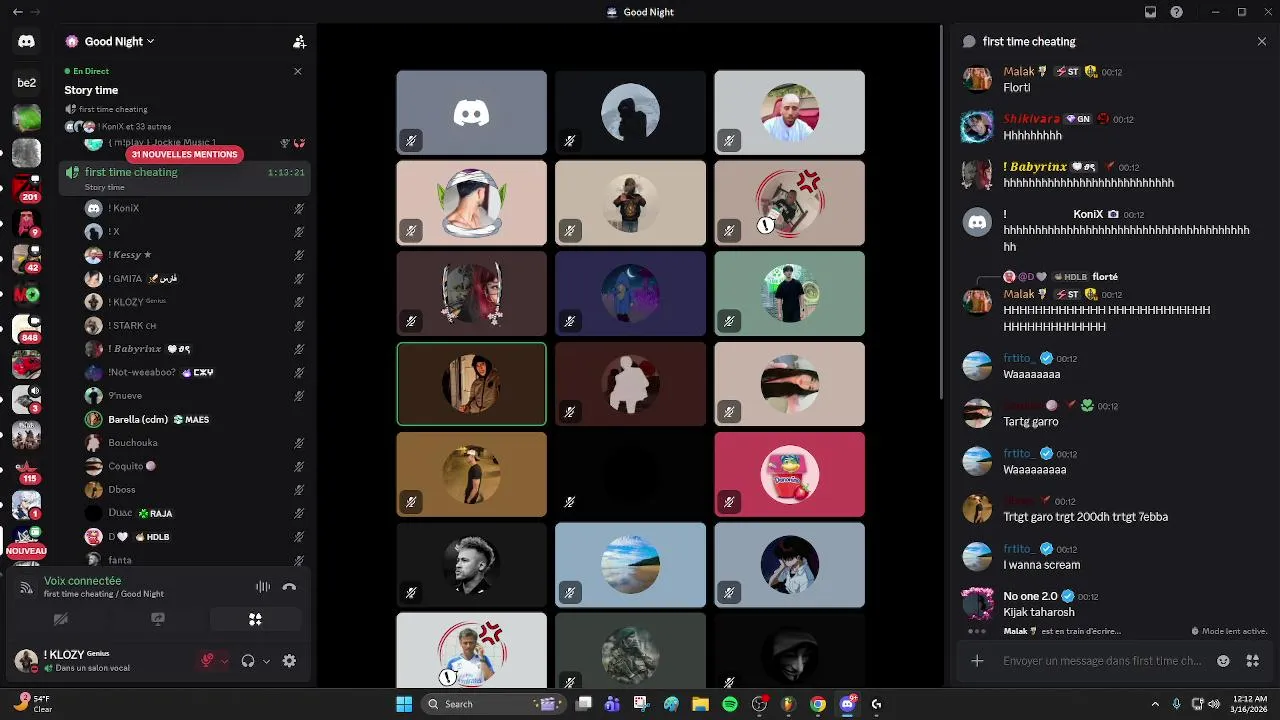Open the taskbar weather widget
This screenshot has width=1280, height=720.
point(33,704)
